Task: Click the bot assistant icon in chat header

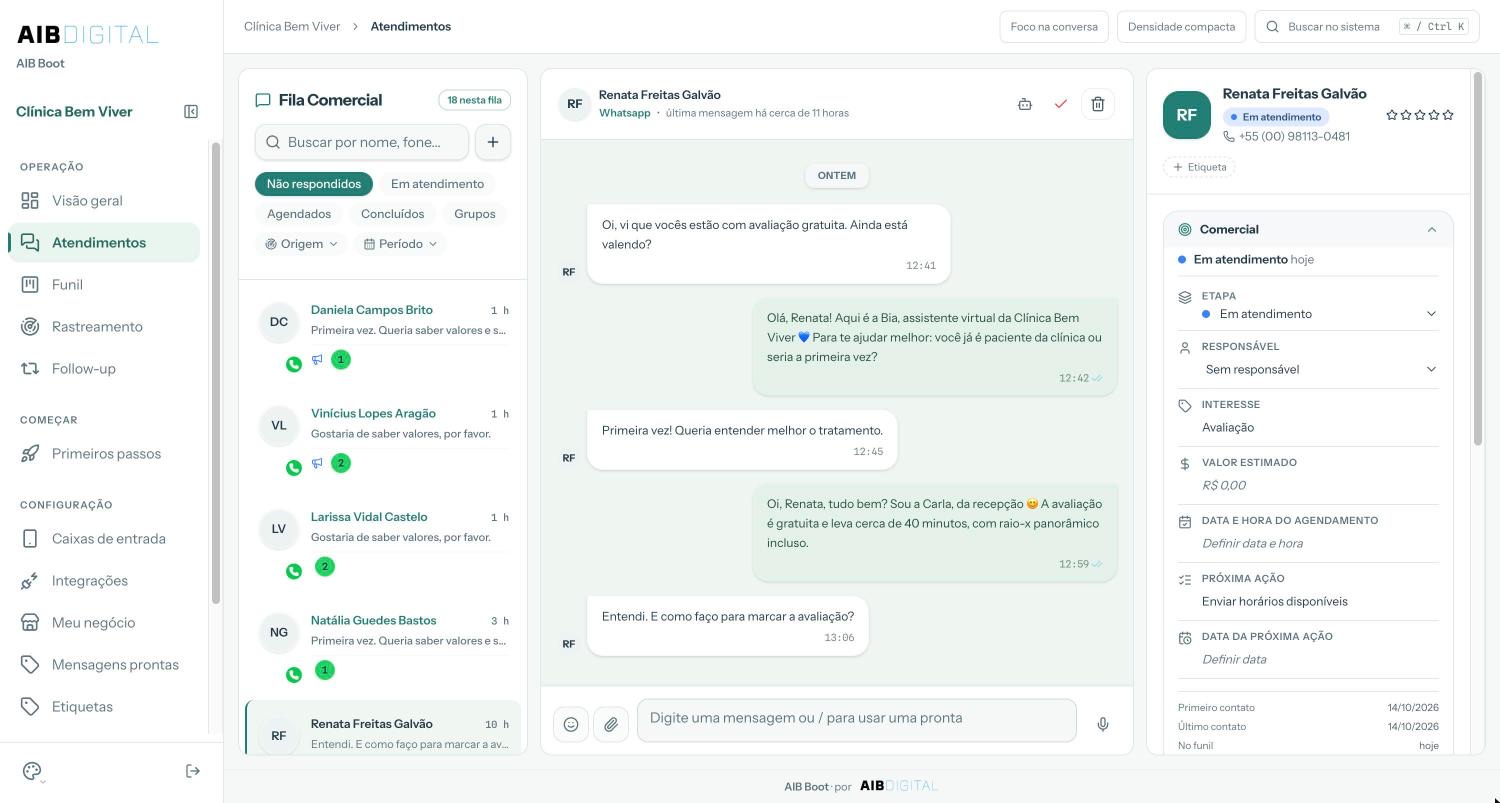Action: [x=1025, y=104]
